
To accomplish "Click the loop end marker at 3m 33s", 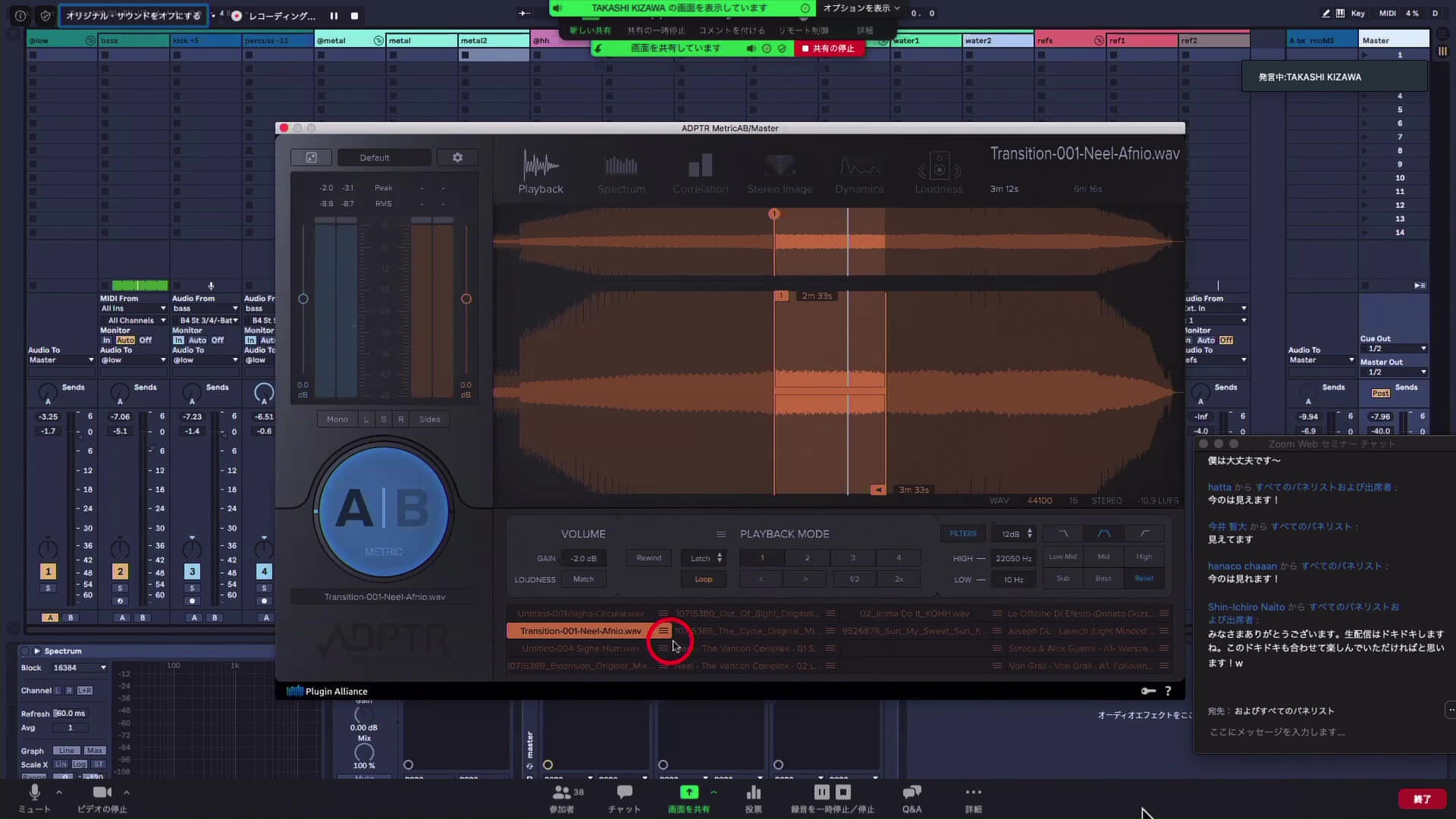I will coord(878,490).
